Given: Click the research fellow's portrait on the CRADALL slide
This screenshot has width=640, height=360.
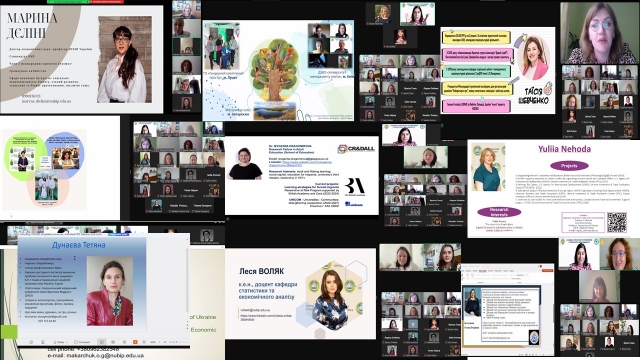Looking at the screenshot, I should [x=246, y=164].
